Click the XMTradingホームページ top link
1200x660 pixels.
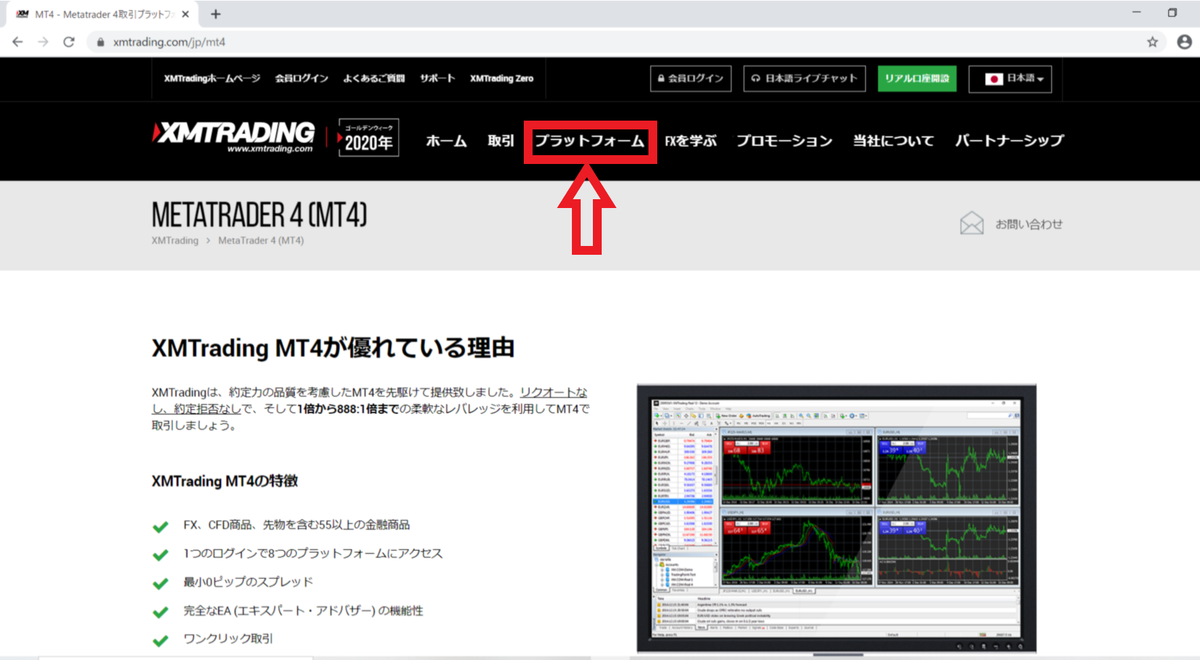pyautogui.click(x=212, y=78)
